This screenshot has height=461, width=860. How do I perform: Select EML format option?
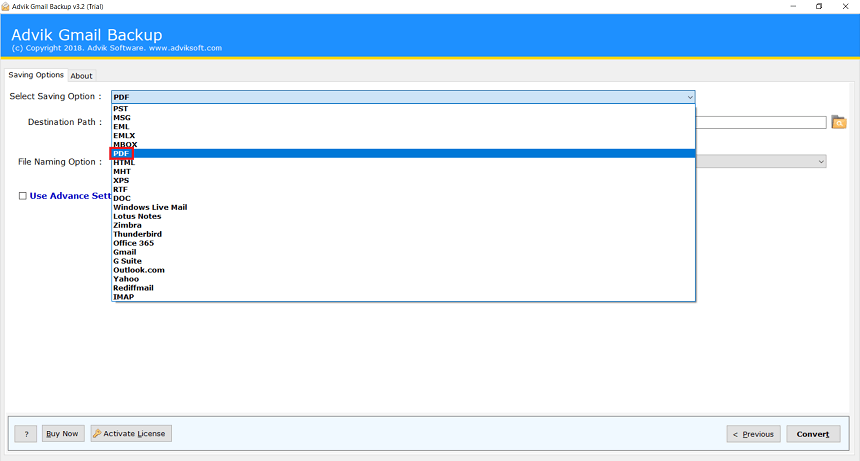tap(403, 127)
